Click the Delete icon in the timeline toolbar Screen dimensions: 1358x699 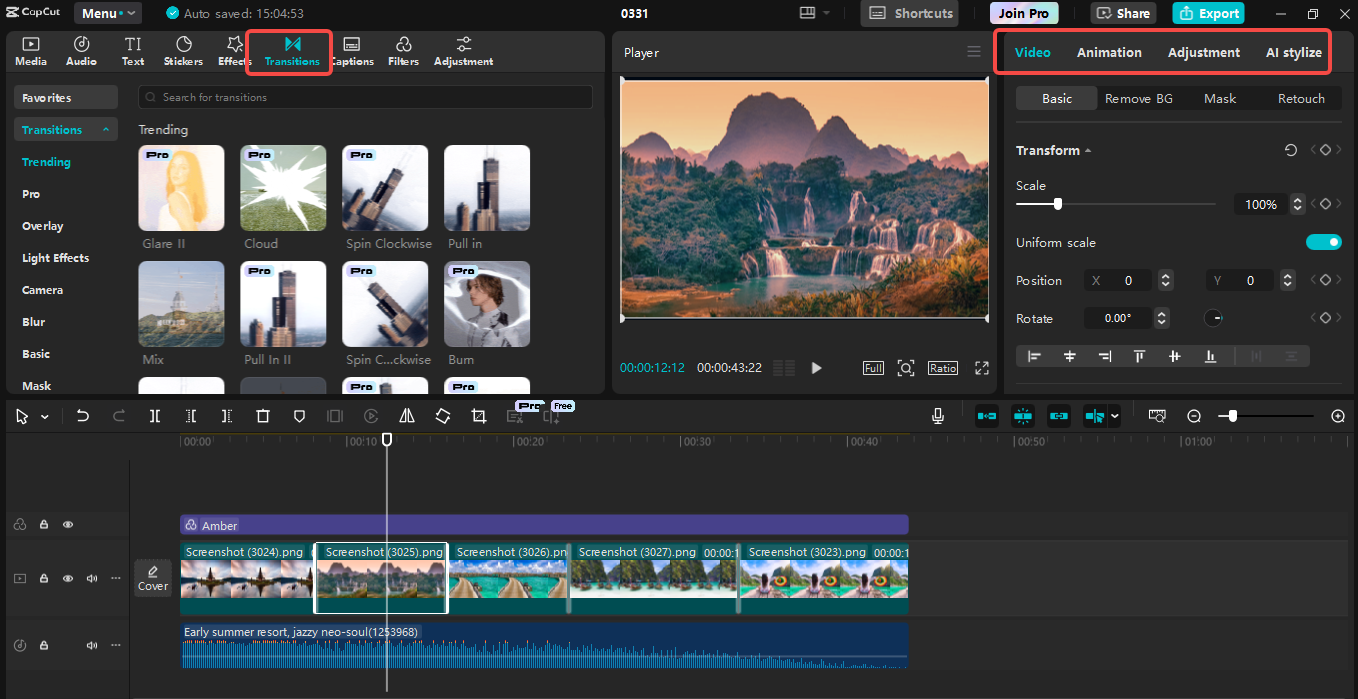pyautogui.click(x=263, y=415)
